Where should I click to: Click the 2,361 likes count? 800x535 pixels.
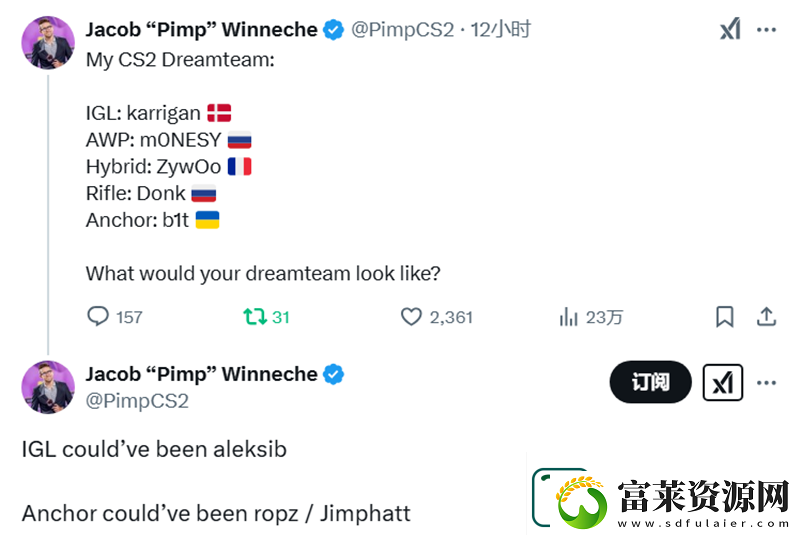tap(451, 317)
